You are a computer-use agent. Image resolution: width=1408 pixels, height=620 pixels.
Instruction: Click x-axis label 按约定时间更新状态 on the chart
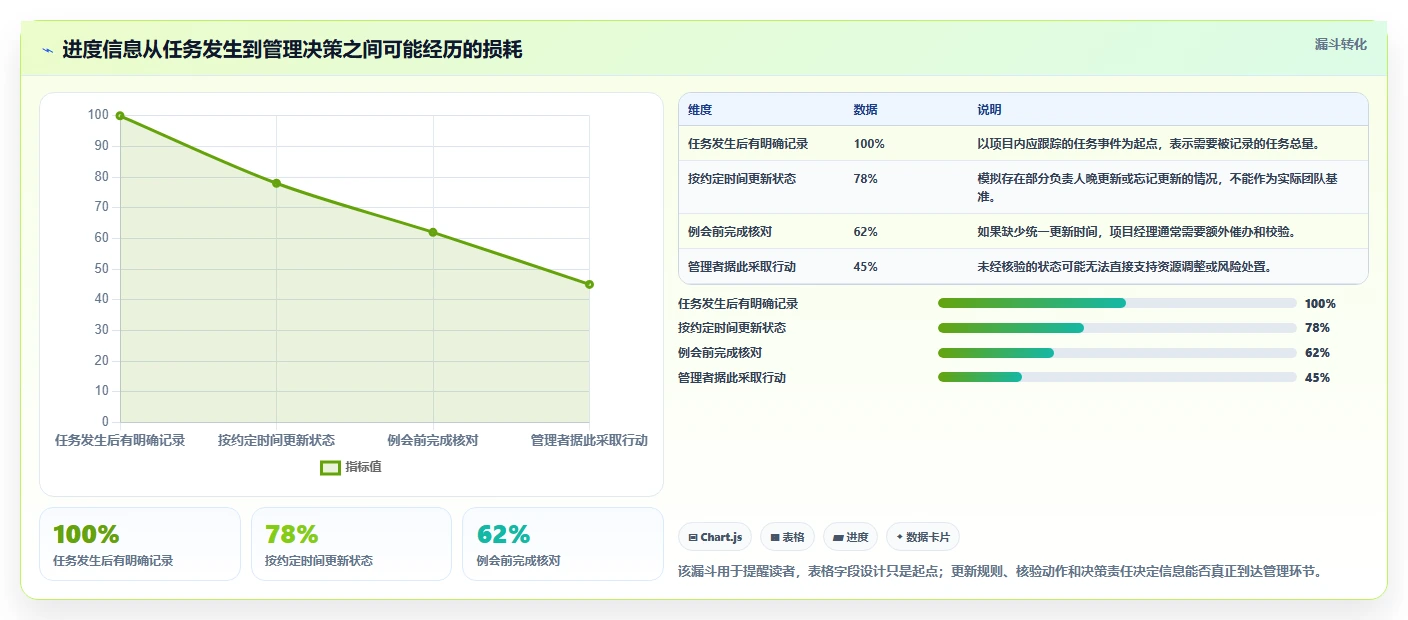276,440
